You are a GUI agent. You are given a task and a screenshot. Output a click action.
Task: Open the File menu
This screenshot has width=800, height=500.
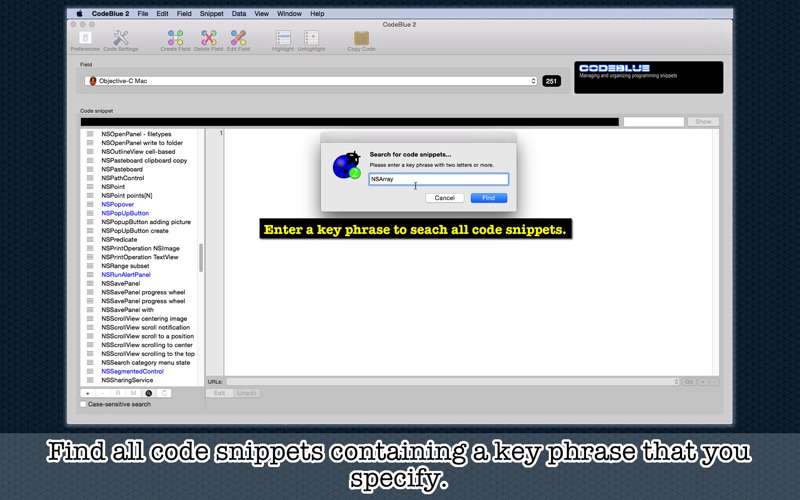(x=143, y=14)
